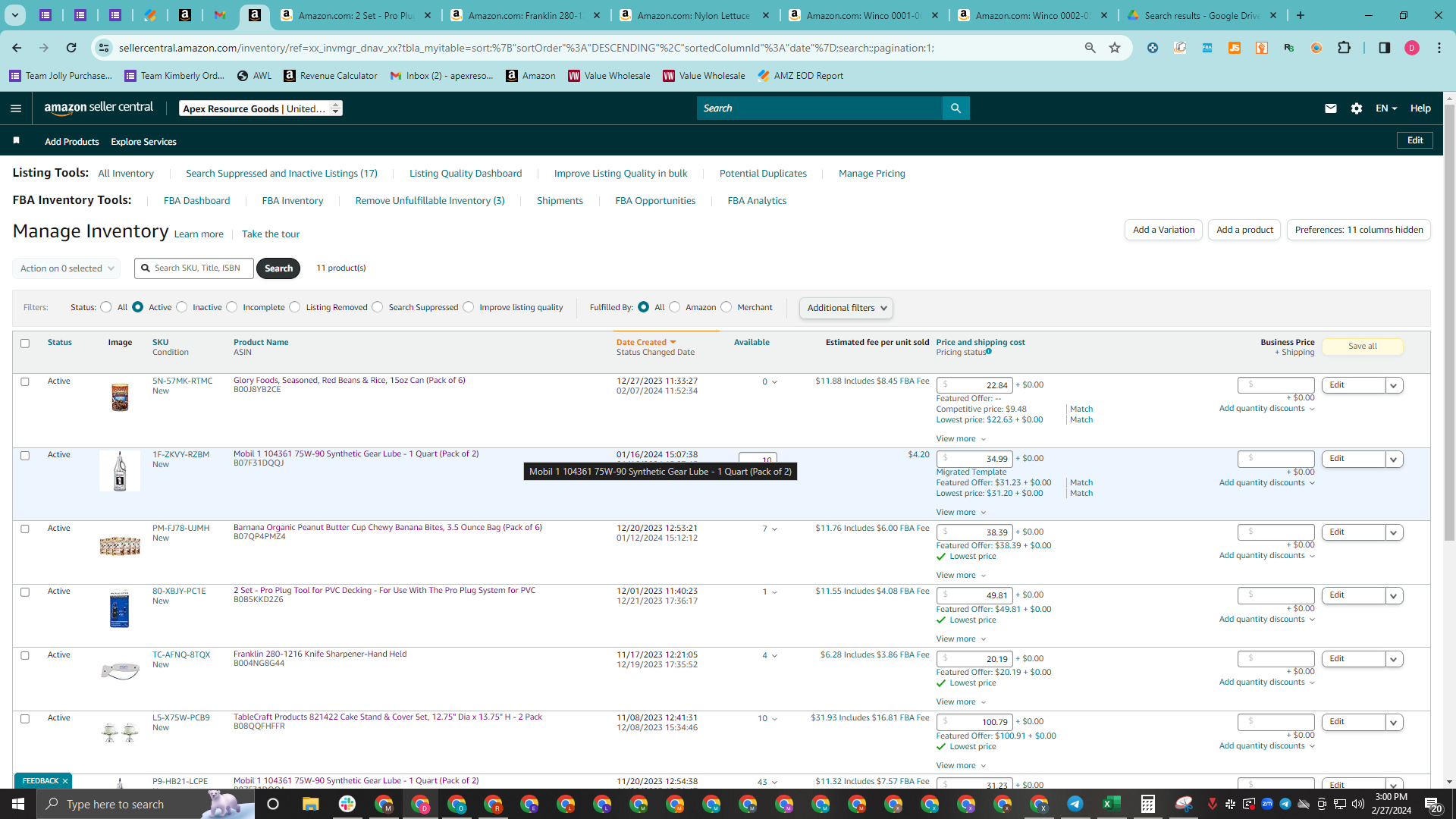The width and height of the screenshot is (1456, 819).
Task: Choose the All status filter radio
Action: point(106,307)
